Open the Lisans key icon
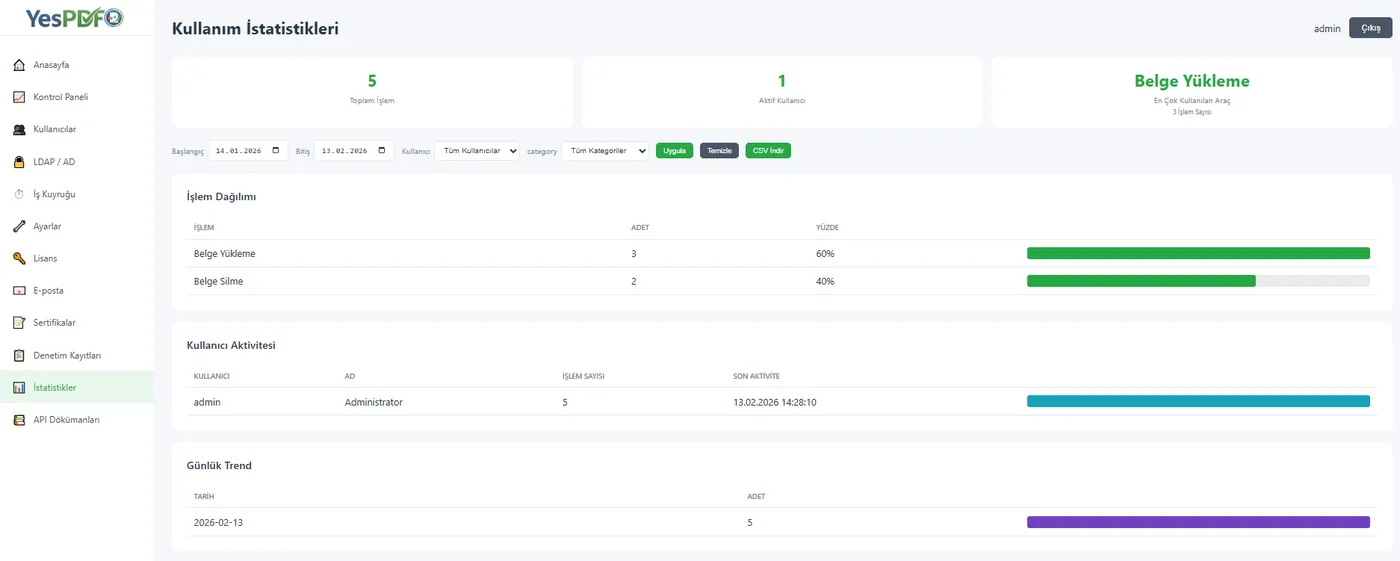The image size is (1400, 561). pos(19,258)
